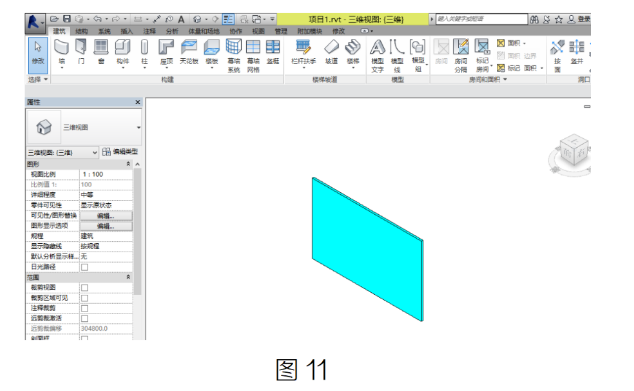Screen dimensions: 634x391
Task: Close the Properties (属性) panel
Action: coord(137,102)
